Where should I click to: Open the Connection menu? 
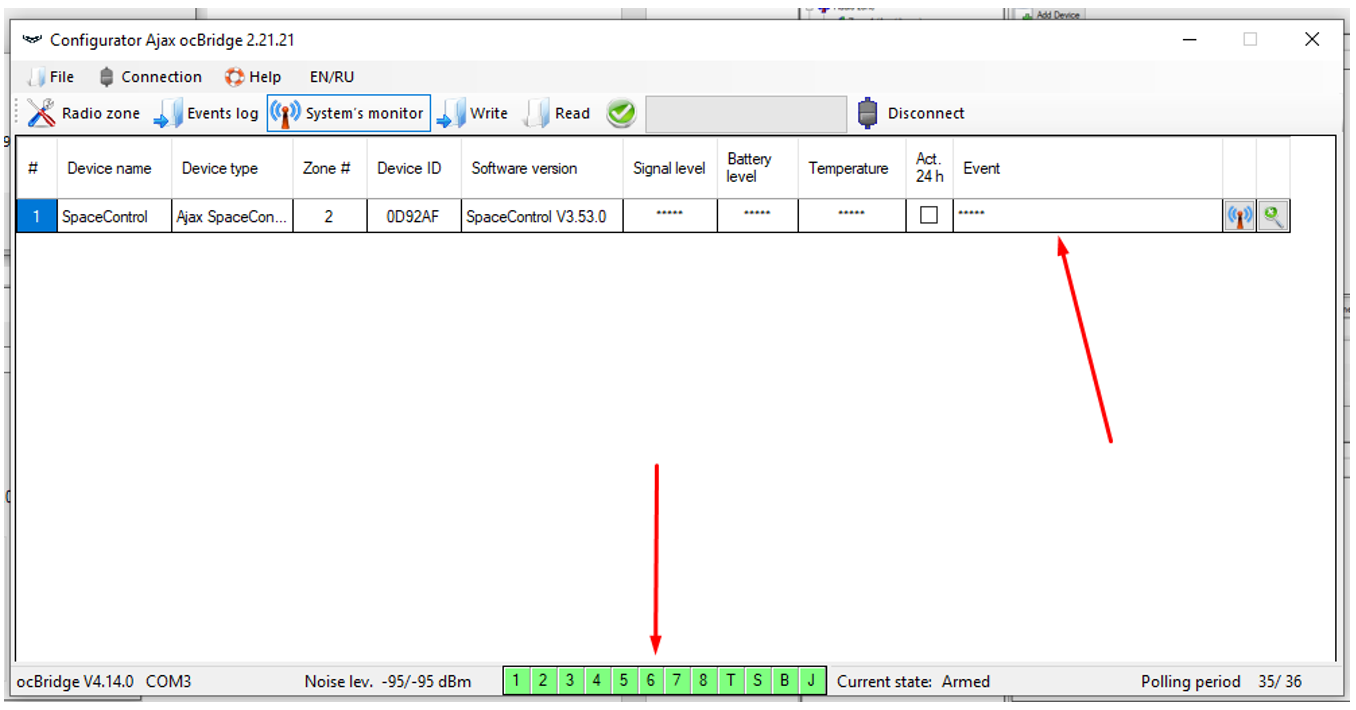pos(150,77)
